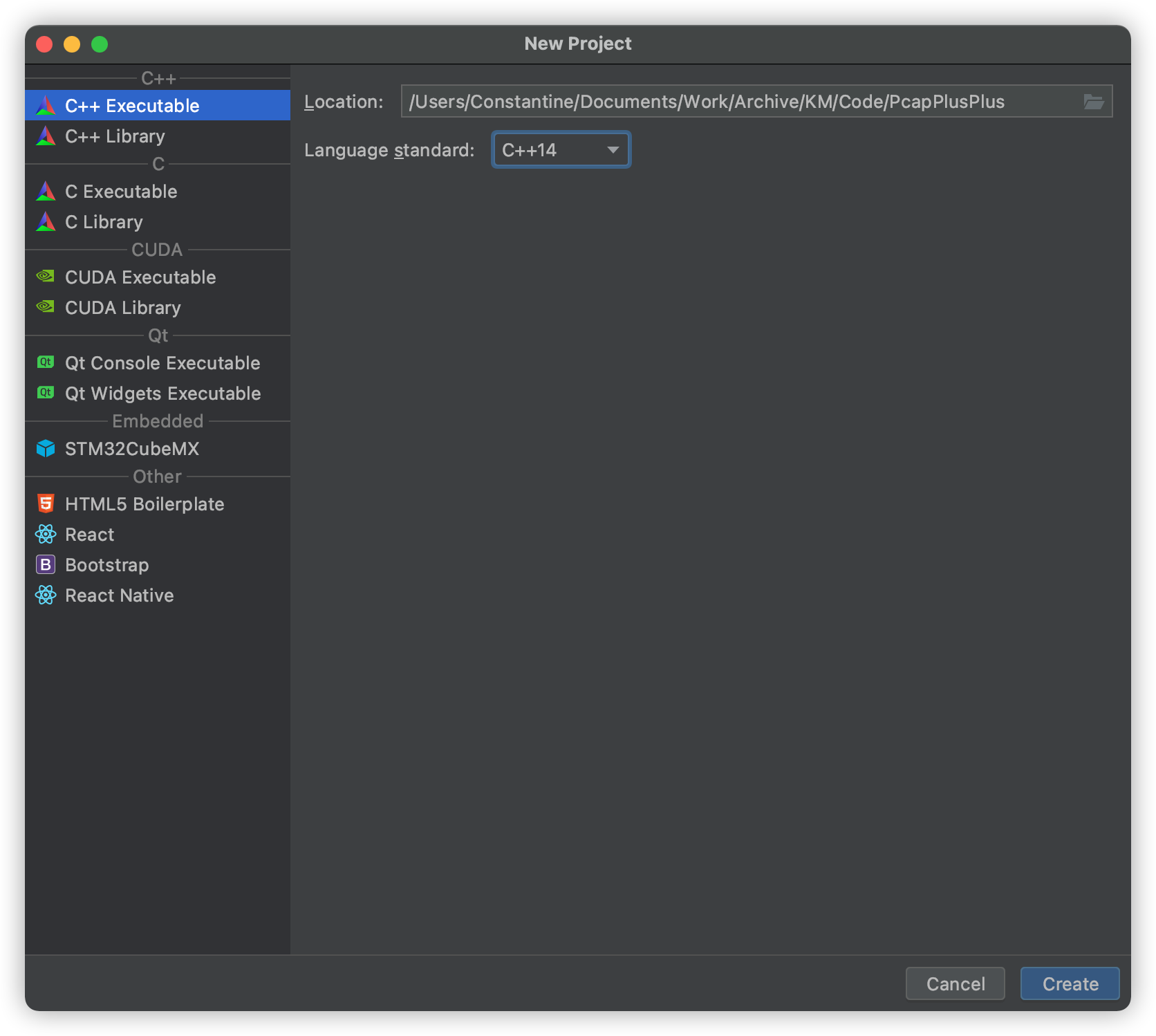Select Qt Console Executable entry
Image resolution: width=1156 pixels, height=1036 pixels.
coord(158,363)
